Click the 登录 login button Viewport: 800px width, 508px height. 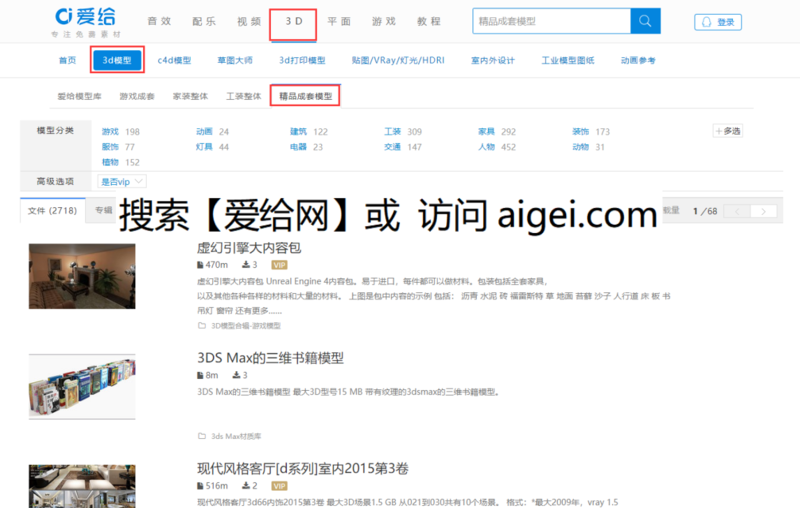[718, 22]
